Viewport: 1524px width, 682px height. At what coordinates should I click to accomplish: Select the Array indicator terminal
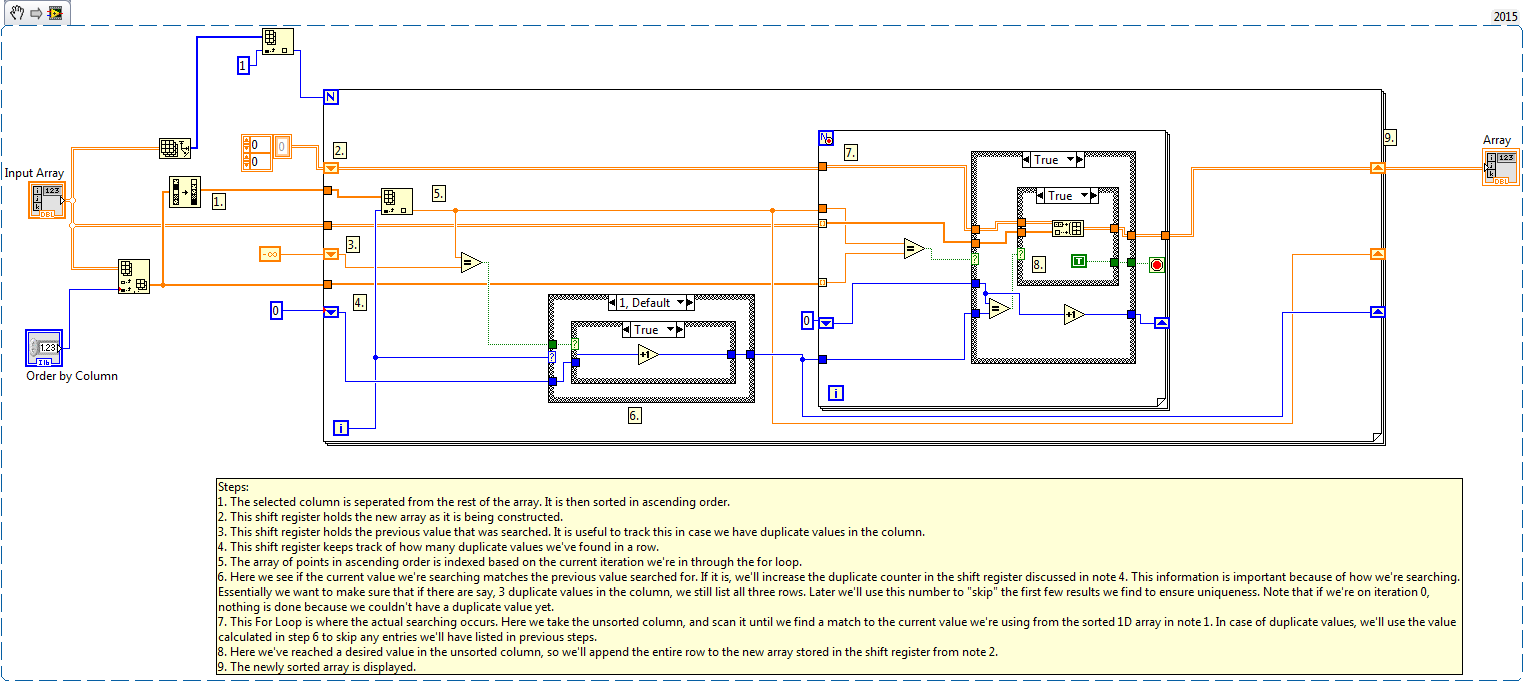(x=1499, y=167)
